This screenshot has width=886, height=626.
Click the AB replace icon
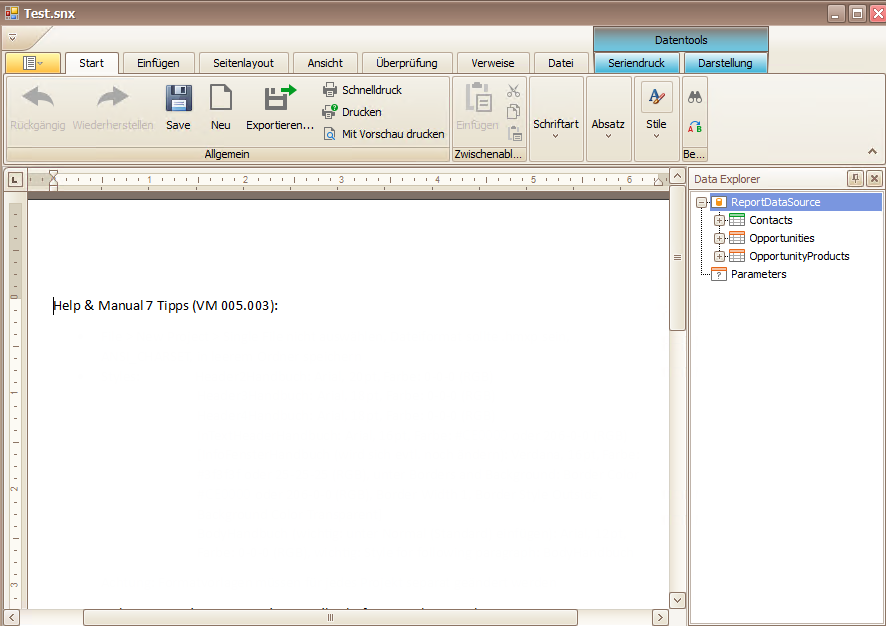click(695, 127)
